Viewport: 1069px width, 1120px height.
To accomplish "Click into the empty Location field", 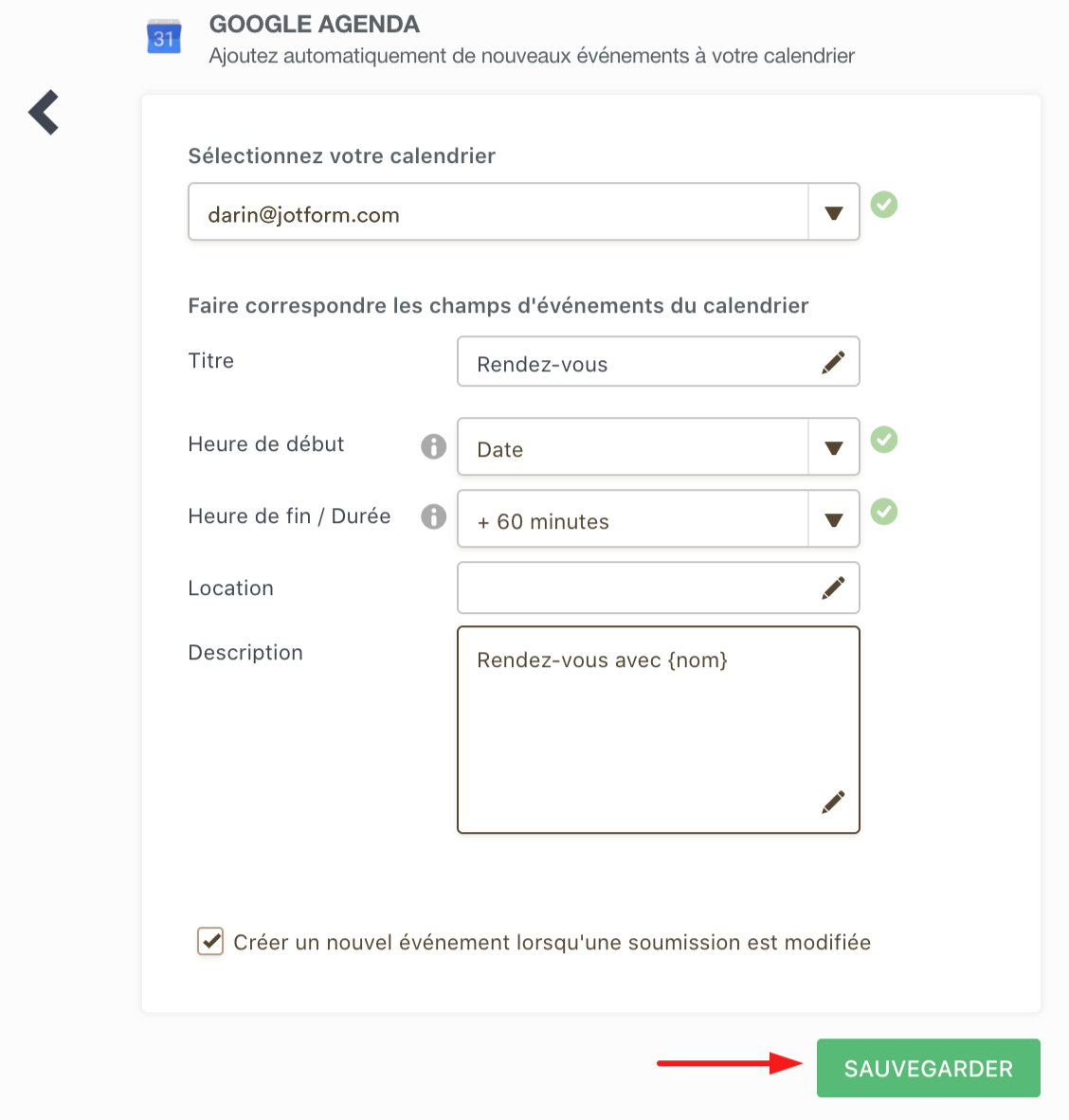I will [635, 588].
